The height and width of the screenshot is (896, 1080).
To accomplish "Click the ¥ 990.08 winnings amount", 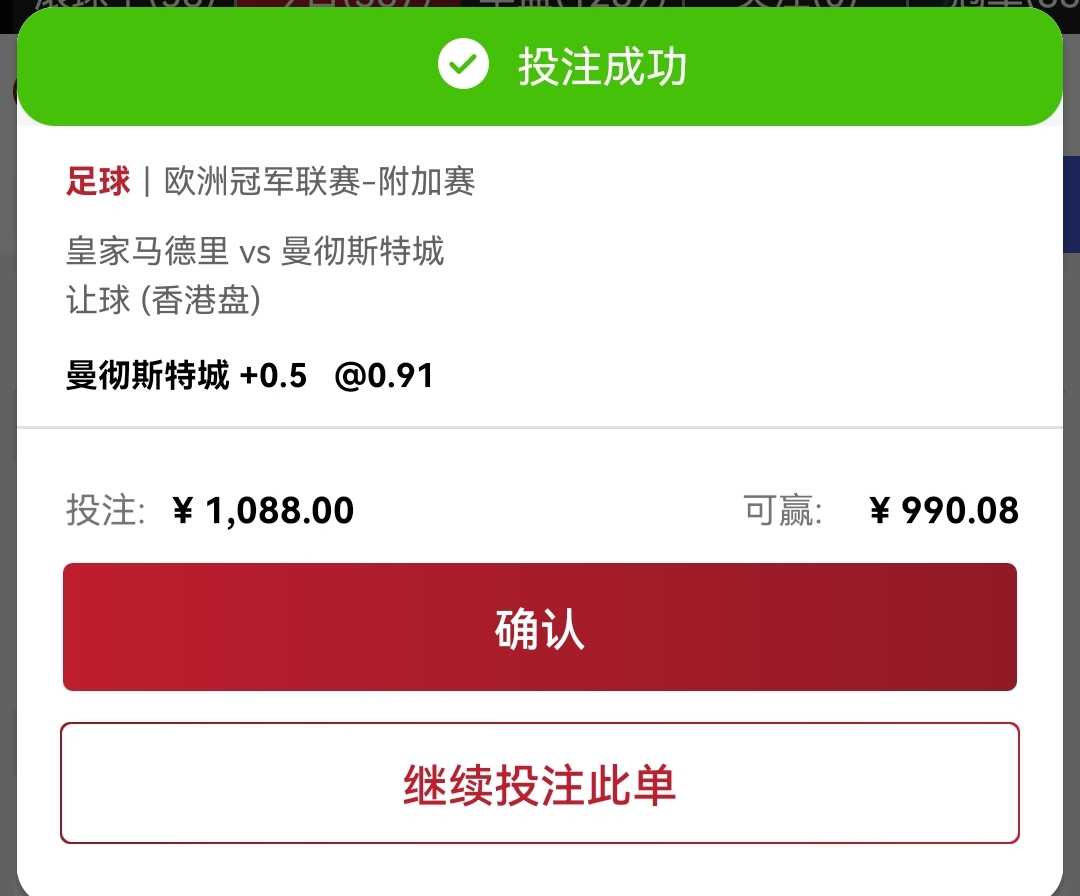I will 944,511.
